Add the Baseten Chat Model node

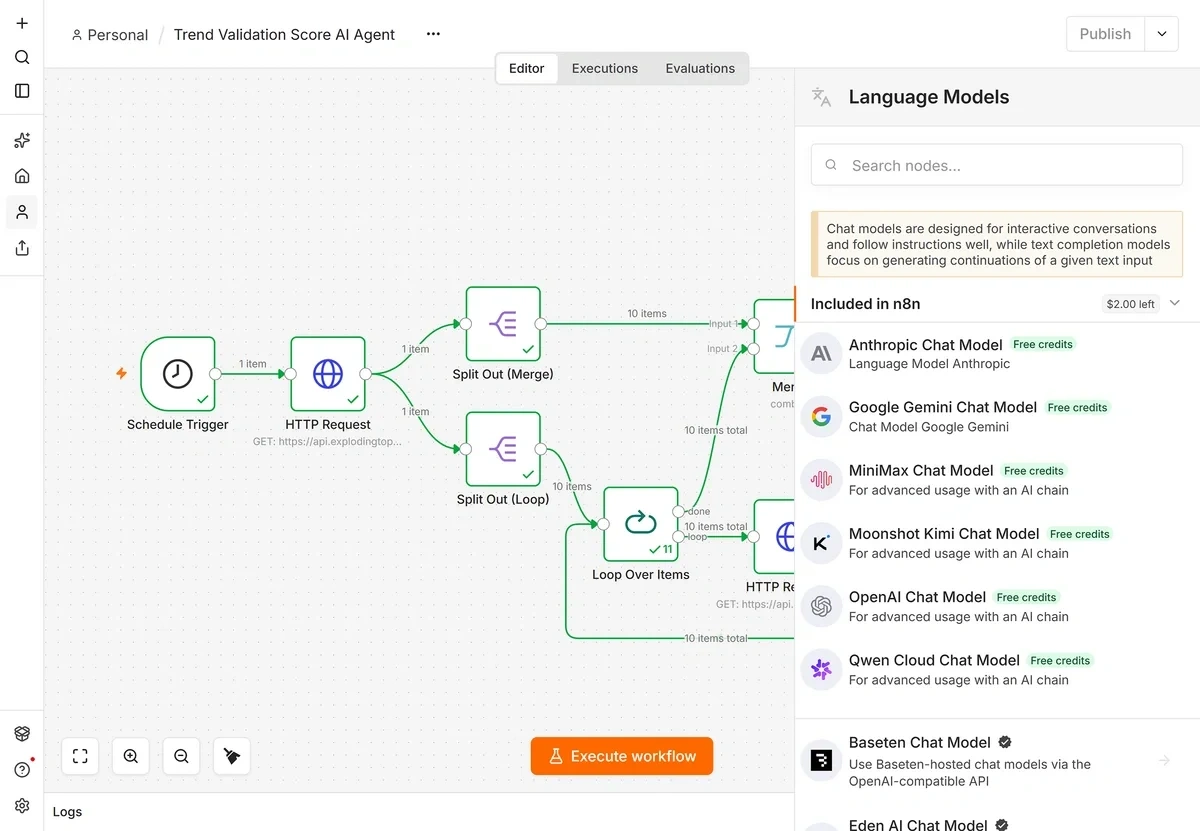[x=997, y=761]
